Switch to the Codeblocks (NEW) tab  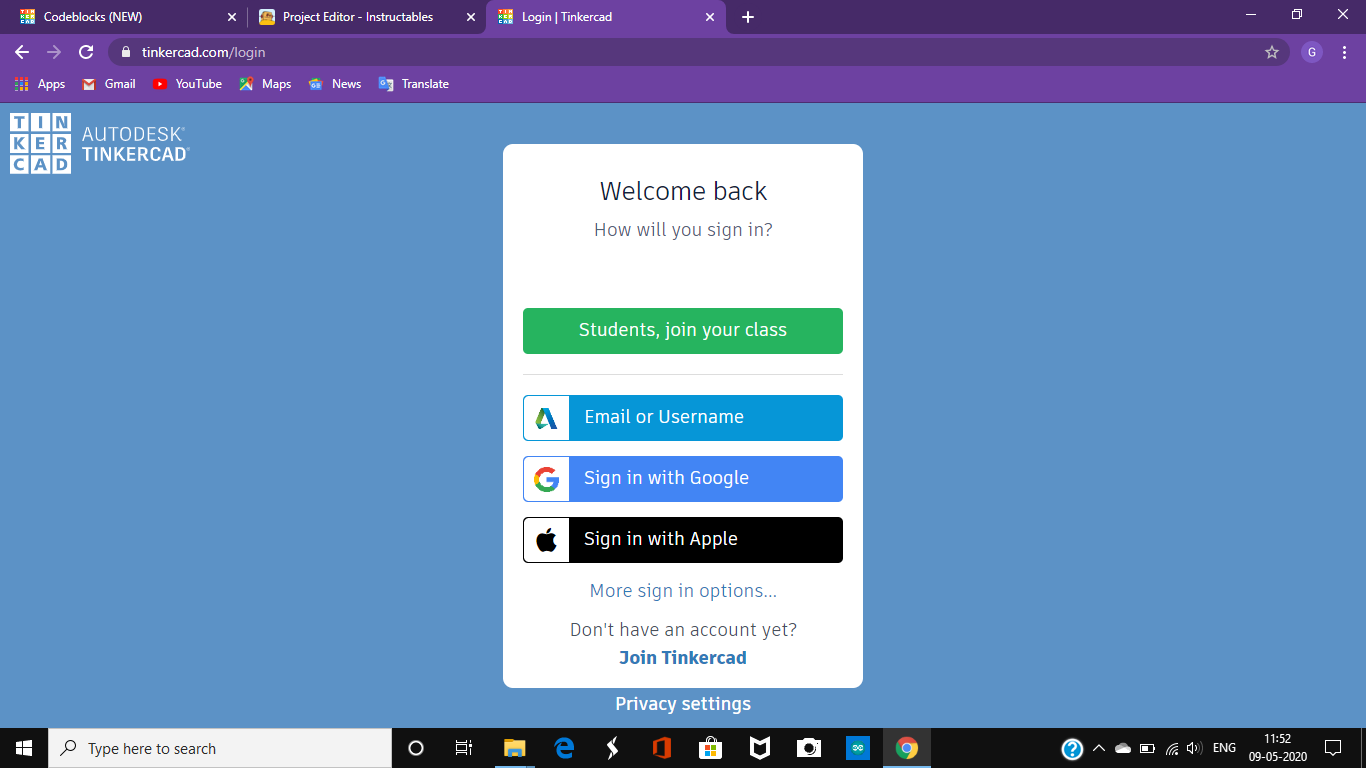coord(120,16)
